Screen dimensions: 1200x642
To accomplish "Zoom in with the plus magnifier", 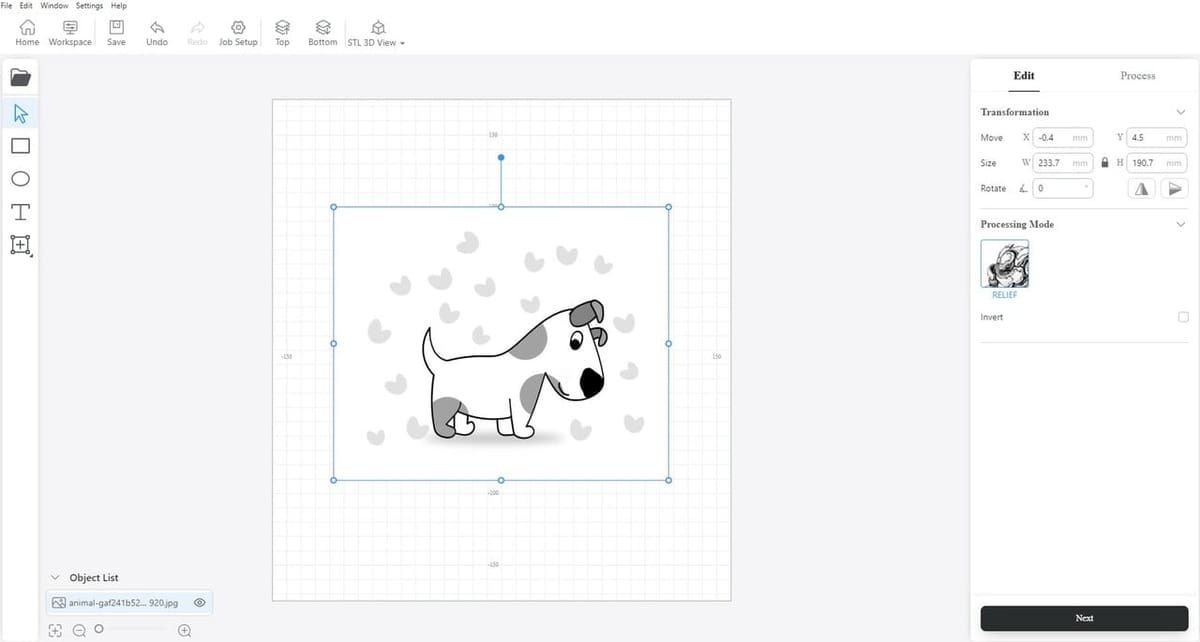I will point(184,630).
